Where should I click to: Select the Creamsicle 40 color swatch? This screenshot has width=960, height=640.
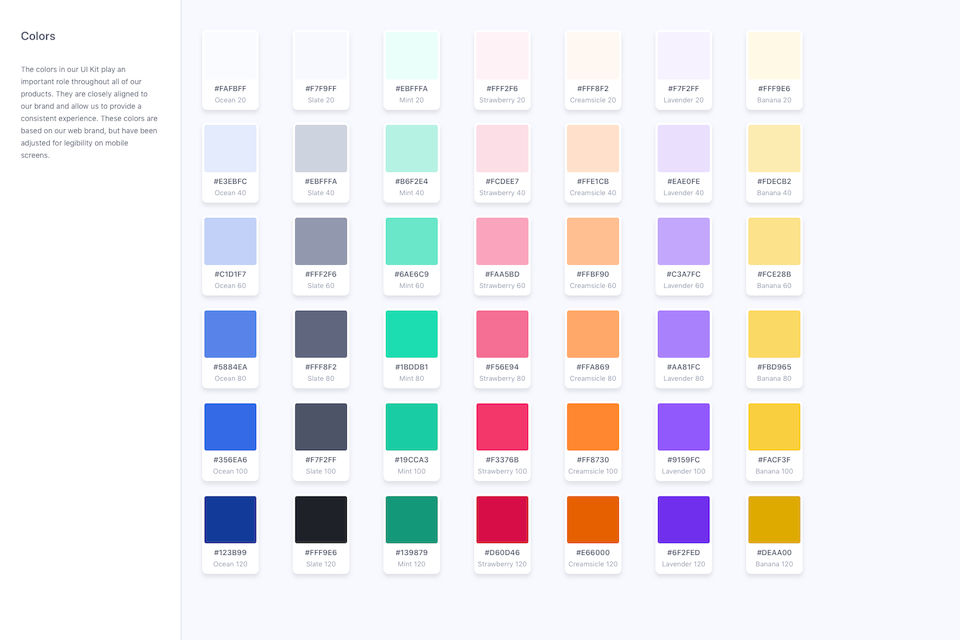pos(593,149)
